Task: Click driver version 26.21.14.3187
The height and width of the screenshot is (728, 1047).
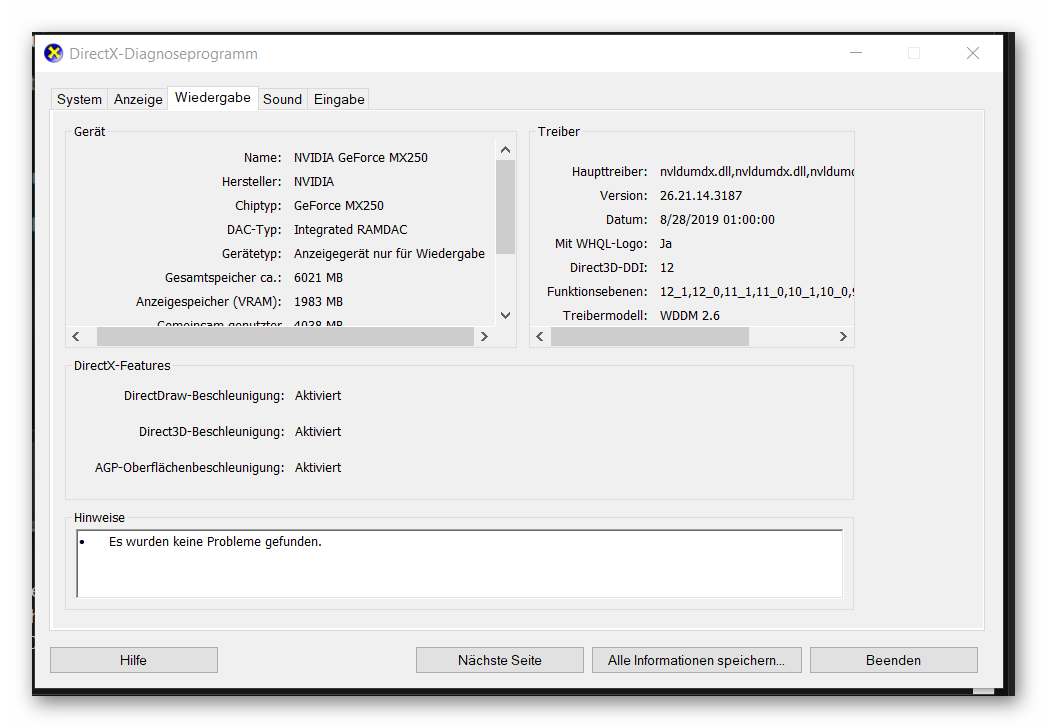Action: coord(701,196)
